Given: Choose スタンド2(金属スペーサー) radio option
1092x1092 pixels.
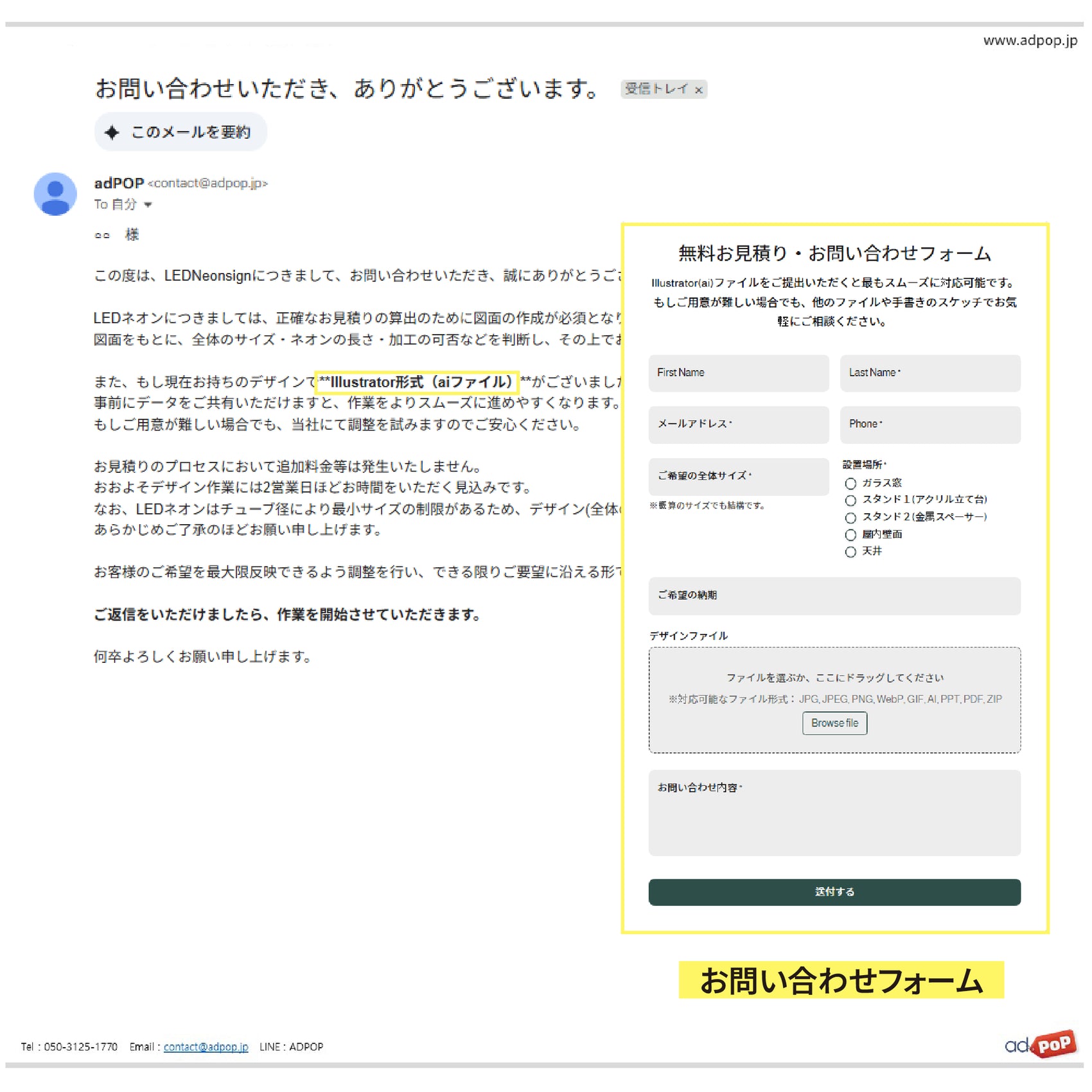Looking at the screenshot, I should (x=850, y=518).
